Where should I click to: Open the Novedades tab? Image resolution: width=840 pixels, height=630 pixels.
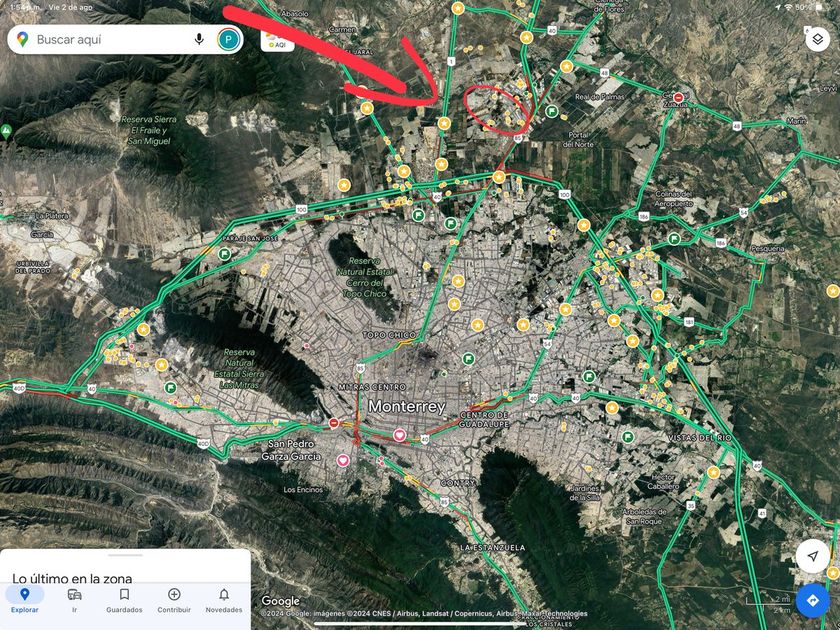point(224,600)
